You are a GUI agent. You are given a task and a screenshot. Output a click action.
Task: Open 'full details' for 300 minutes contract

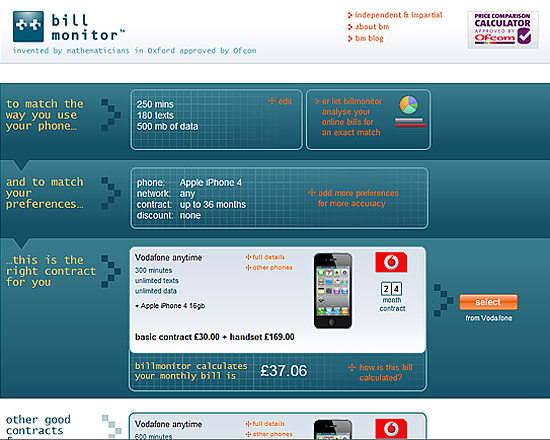click(x=265, y=257)
